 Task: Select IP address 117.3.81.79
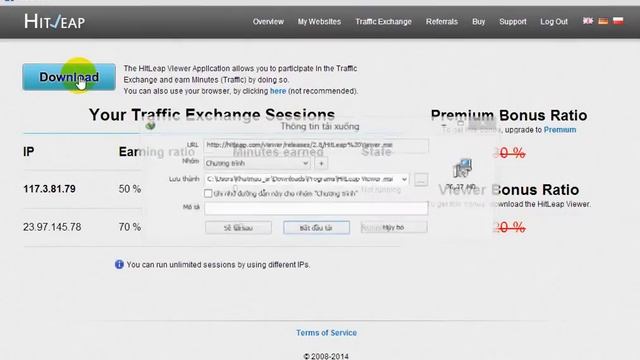click(49, 189)
